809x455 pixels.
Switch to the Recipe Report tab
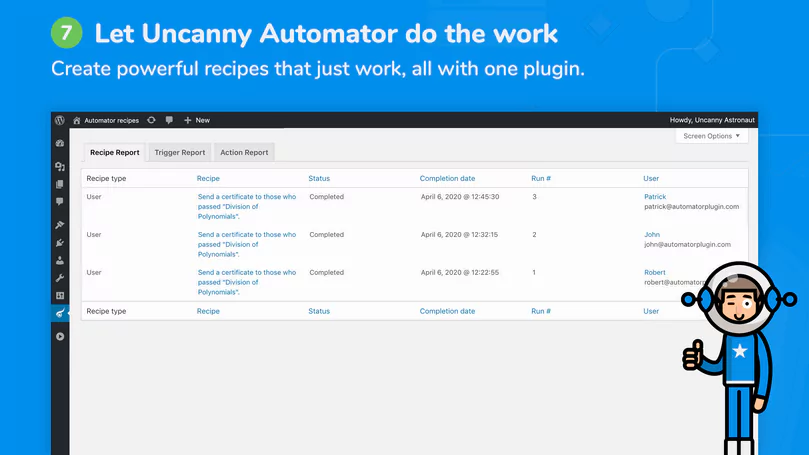(x=115, y=152)
